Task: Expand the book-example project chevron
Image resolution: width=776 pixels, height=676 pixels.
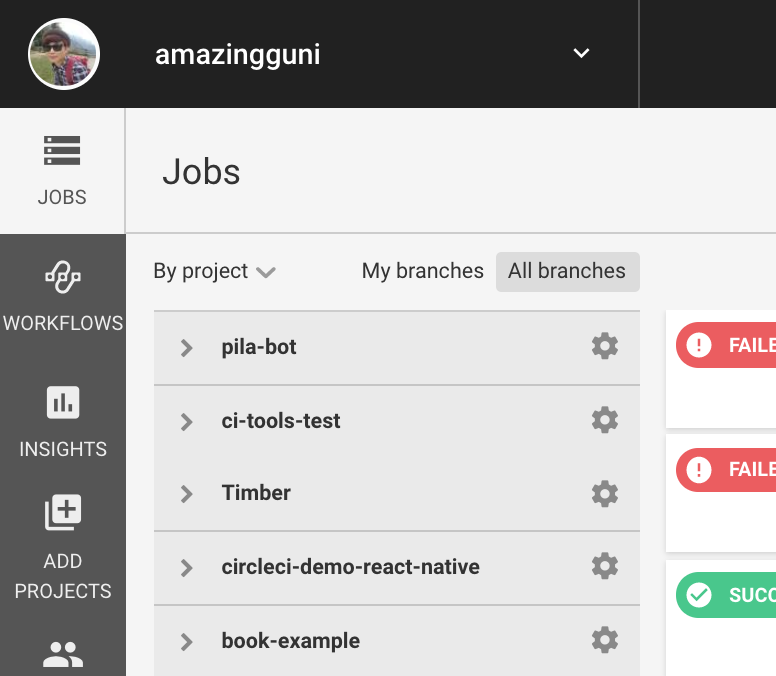Action: click(x=187, y=642)
